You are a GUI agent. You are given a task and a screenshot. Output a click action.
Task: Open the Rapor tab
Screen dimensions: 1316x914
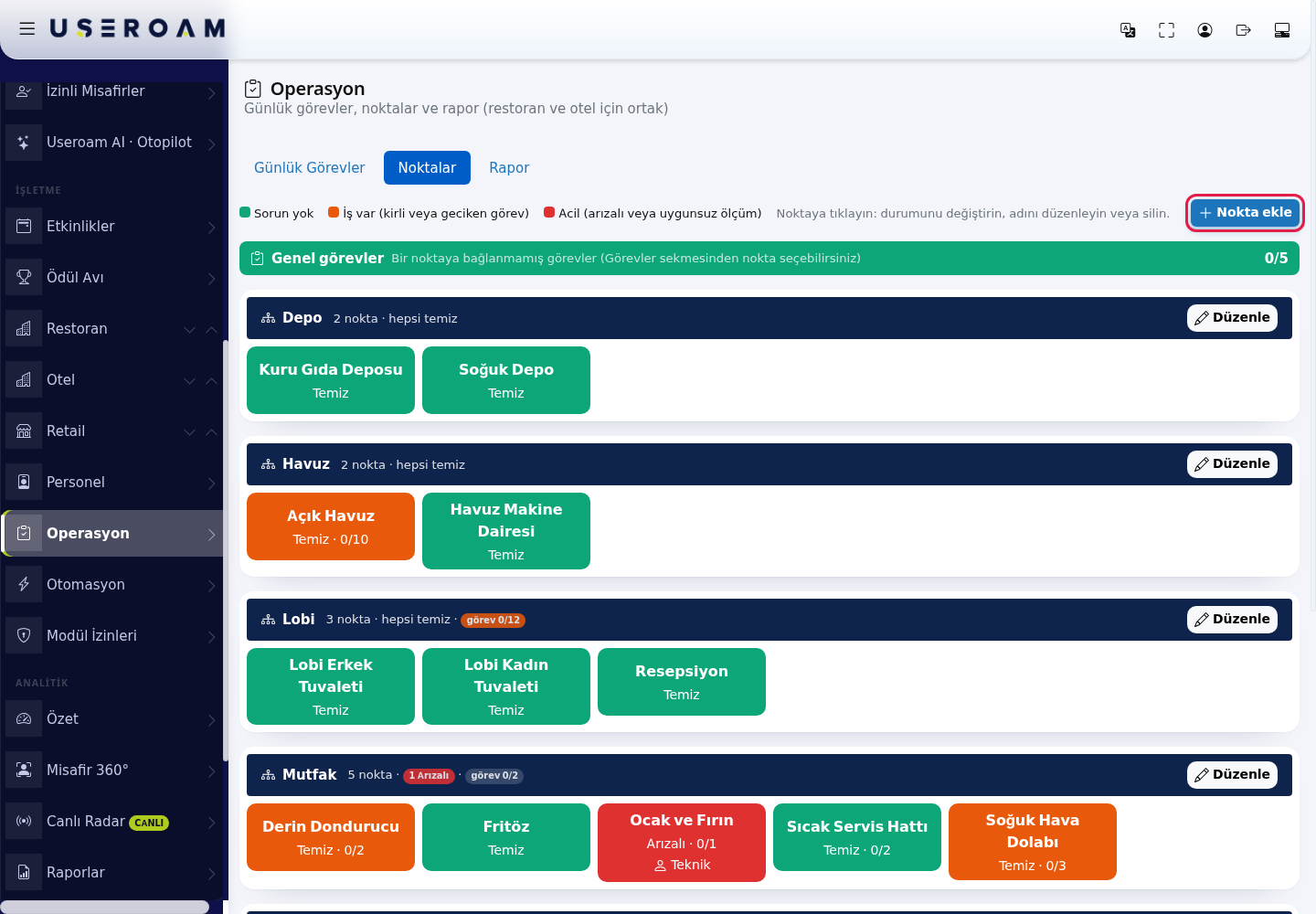pyautogui.click(x=509, y=168)
